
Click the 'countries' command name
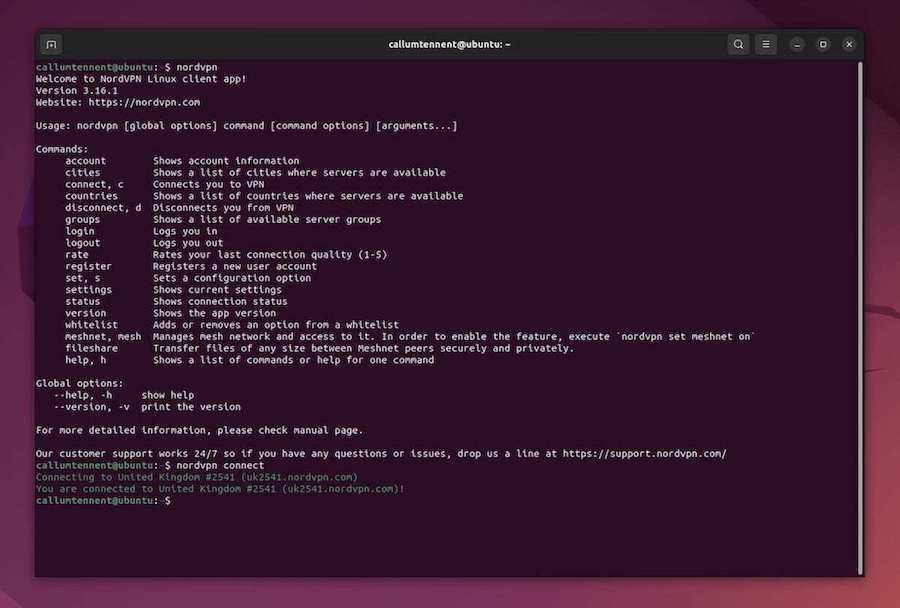coord(91,196)
